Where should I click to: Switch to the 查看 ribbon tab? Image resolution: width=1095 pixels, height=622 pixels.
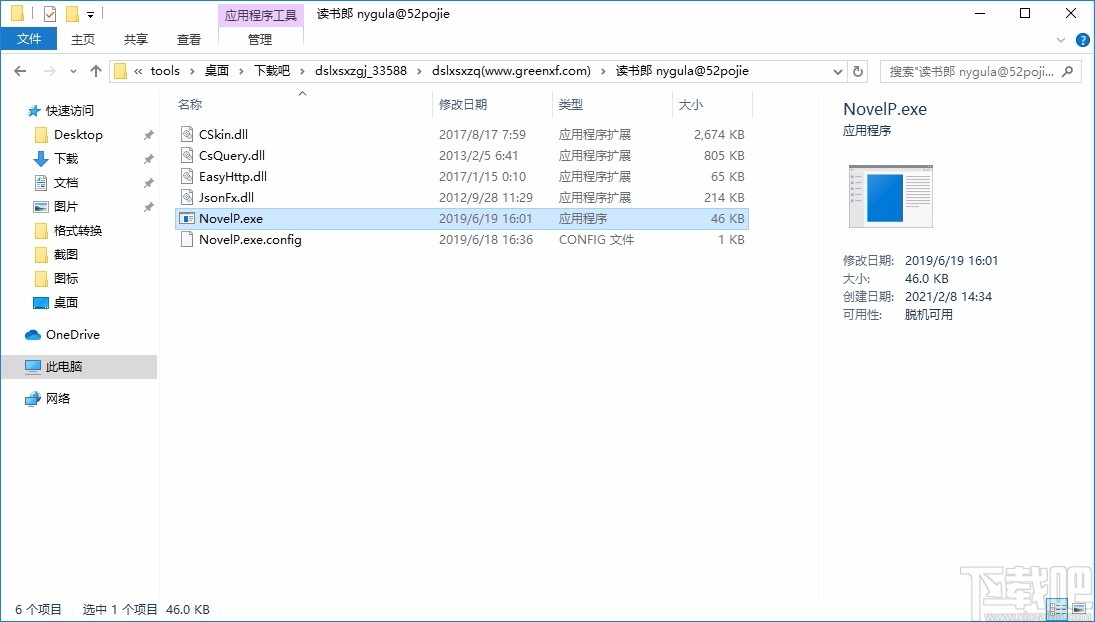[189, 39]
